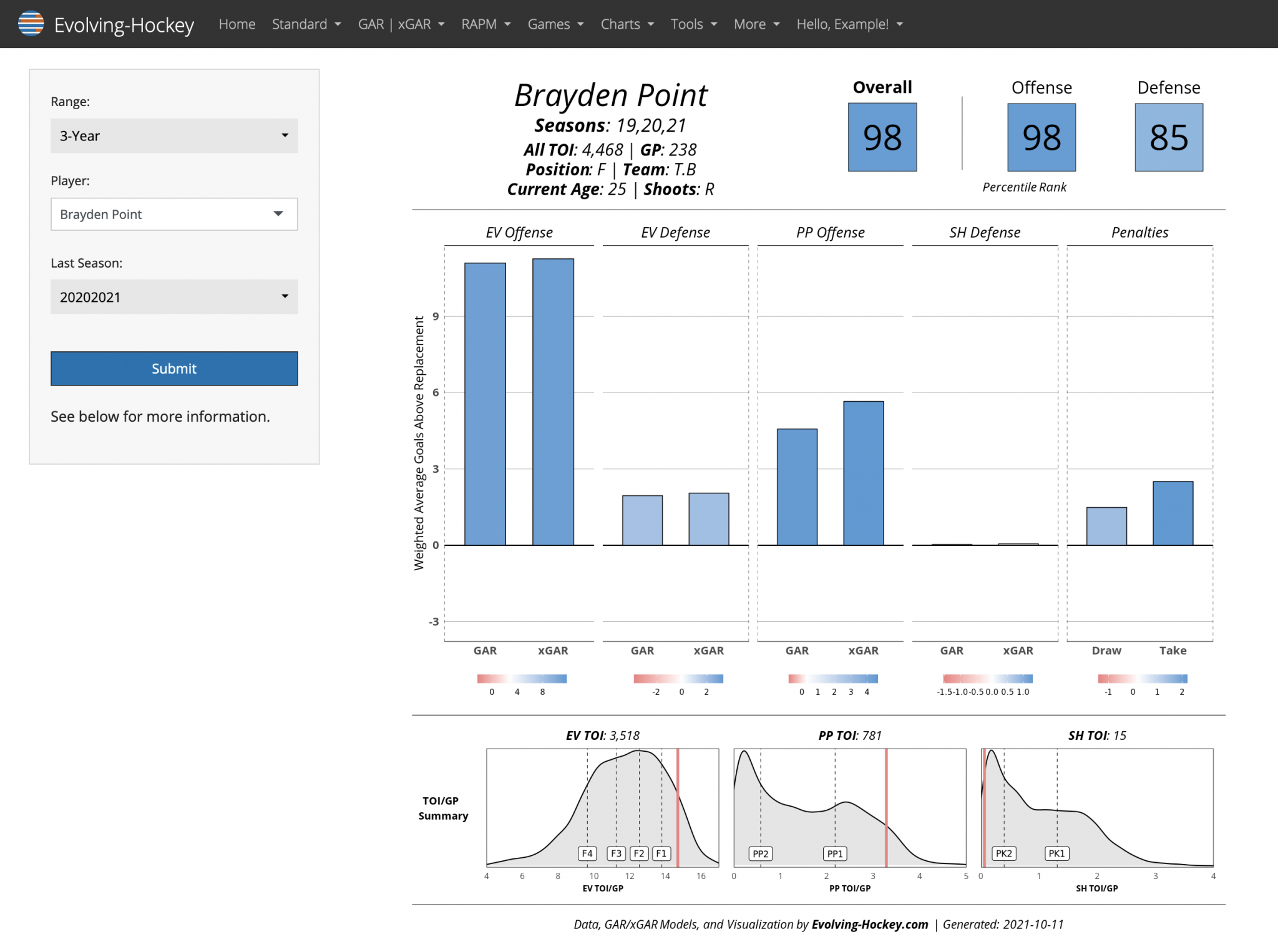The width and height of the screenshot is (1278, 952).
Task: Go to the Home nav link
Action: [237, 24]
